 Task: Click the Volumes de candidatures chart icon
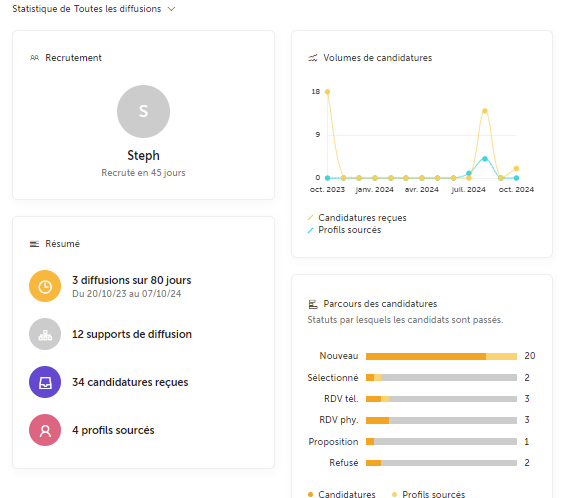point(313,58)
